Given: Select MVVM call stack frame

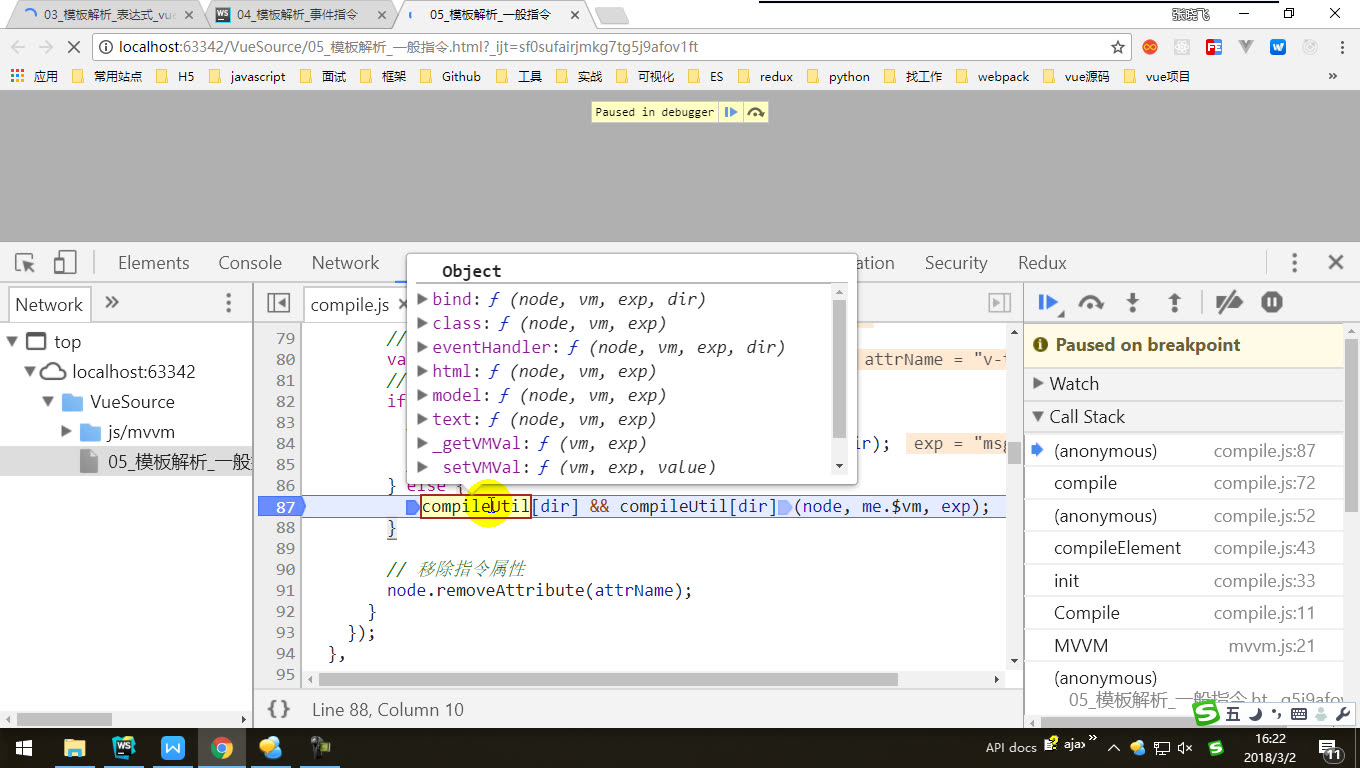Looking at the screenshot, I should click(x=1184, y=646).
